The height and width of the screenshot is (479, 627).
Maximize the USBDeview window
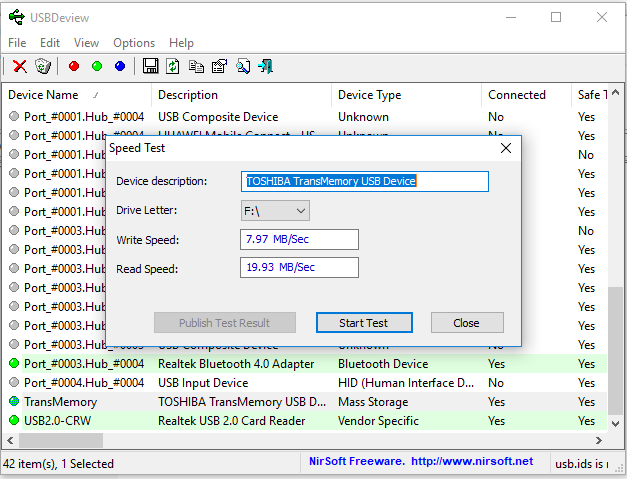[x=556, y=17]
